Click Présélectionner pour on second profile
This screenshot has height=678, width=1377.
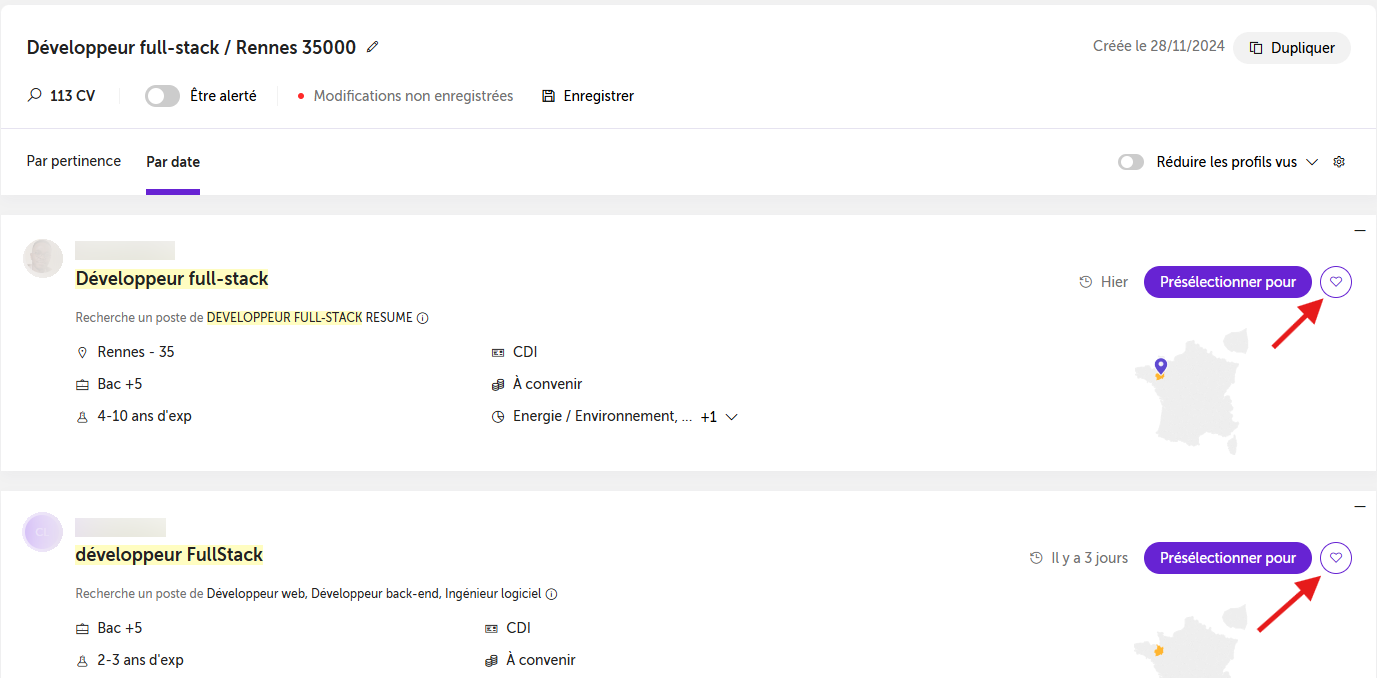pyautogui.click(x=1227, y=558)
